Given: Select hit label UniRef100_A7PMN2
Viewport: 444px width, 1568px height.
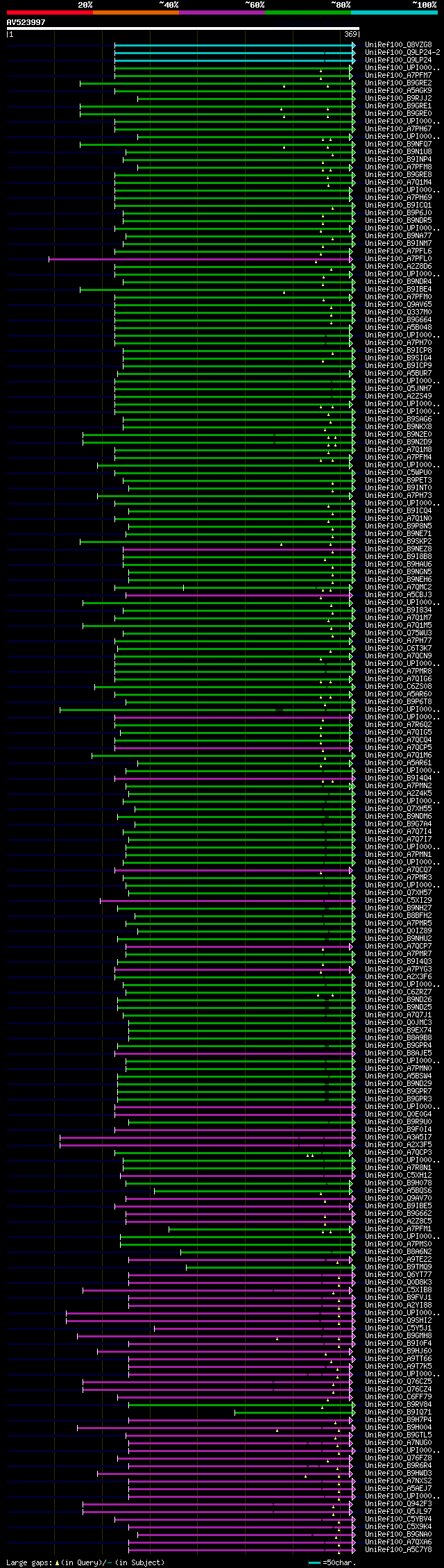Looking at the screenshot, I should 398,786.
